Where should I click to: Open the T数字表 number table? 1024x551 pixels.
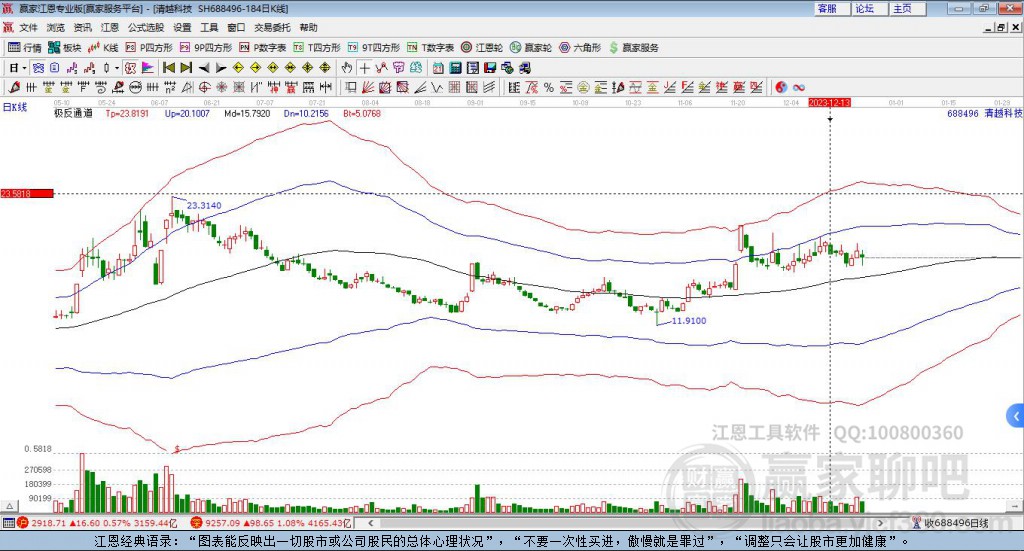pos(430,48)
